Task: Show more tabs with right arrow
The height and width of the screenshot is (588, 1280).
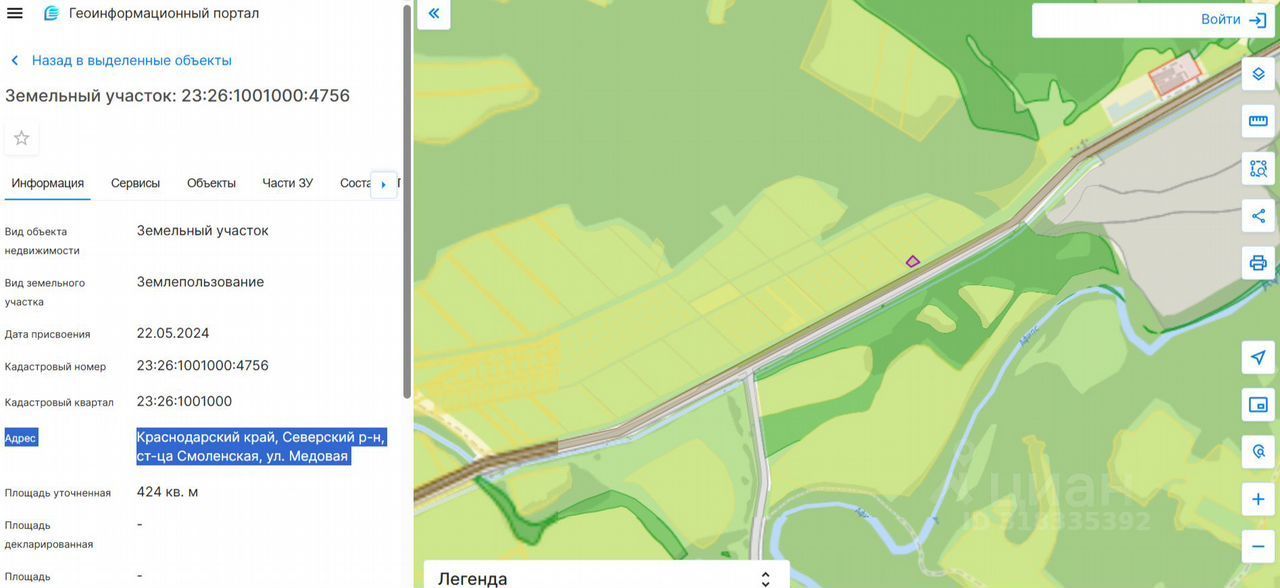Action: click(x=384, y=184)
